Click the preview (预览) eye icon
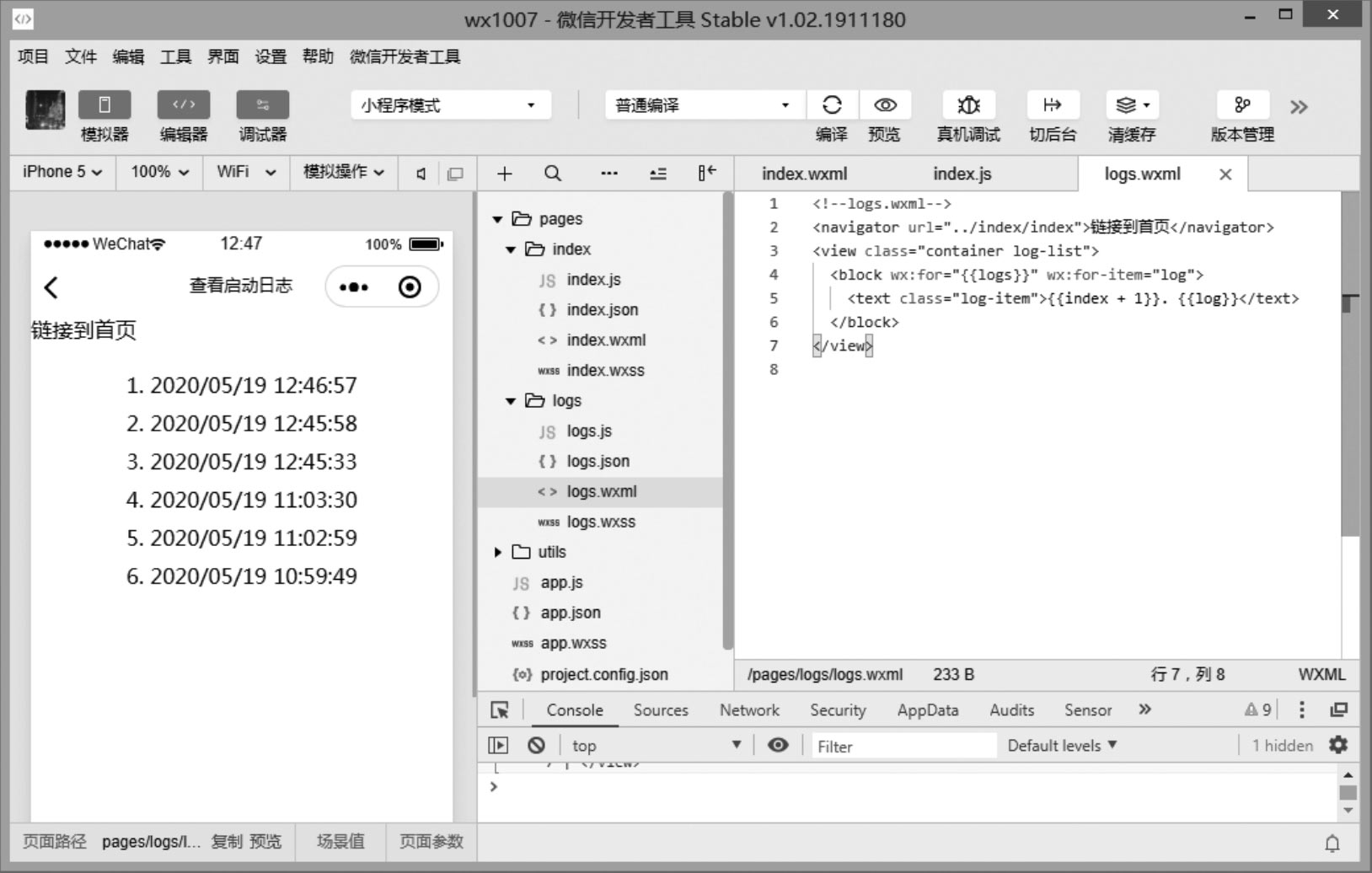1372x873 pixels. pos(885,105)
